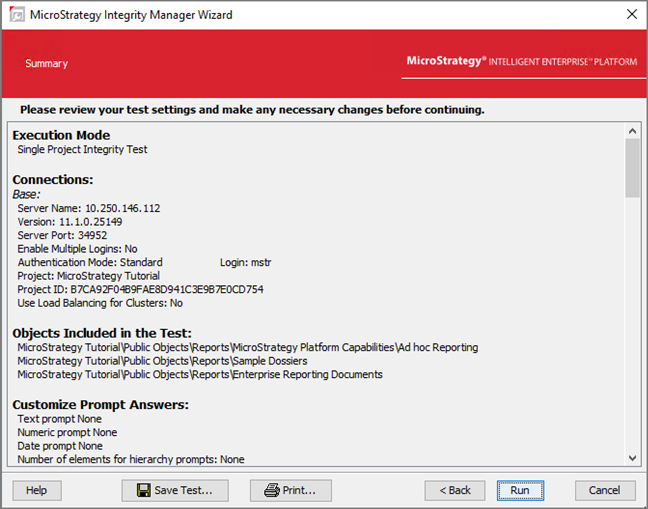648x509 pixels.
Task: Click the Execution Mode heading
Action: [61, 135]
